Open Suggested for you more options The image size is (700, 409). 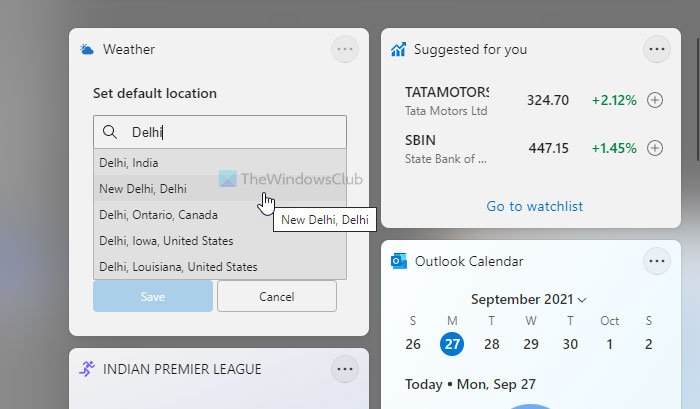(656, 49)
